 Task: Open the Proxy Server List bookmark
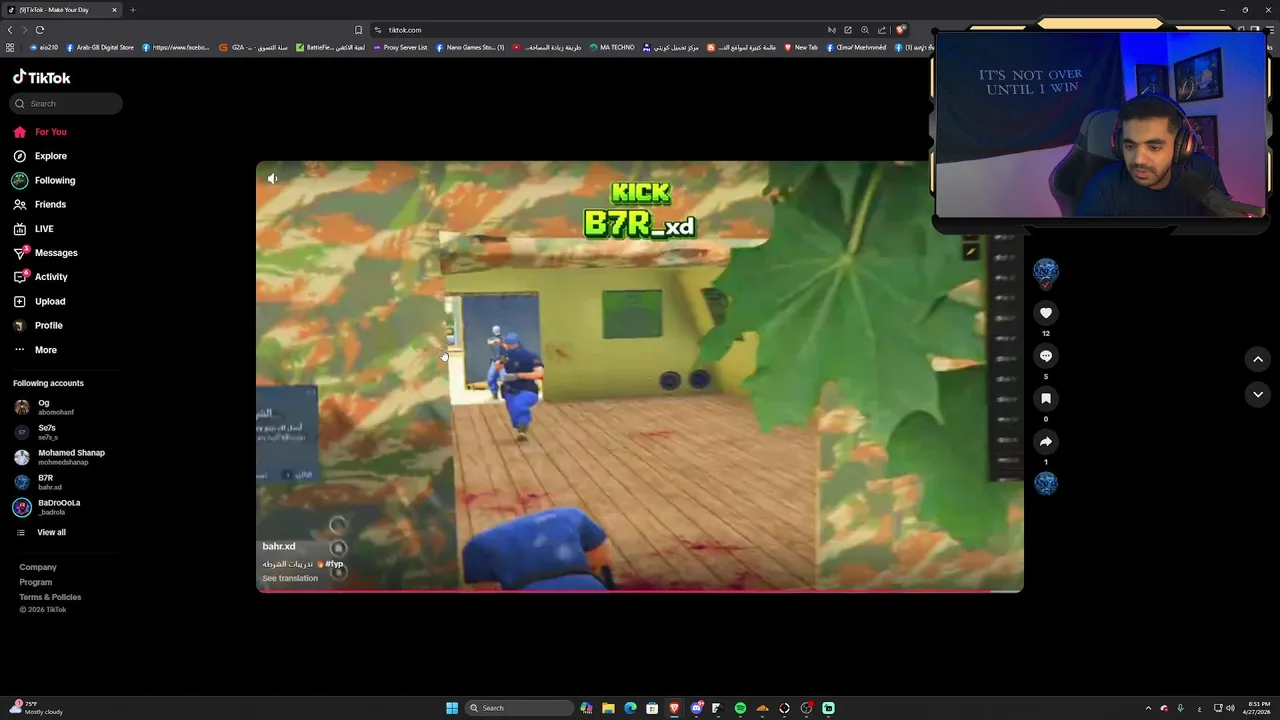[x=400, y=47]
